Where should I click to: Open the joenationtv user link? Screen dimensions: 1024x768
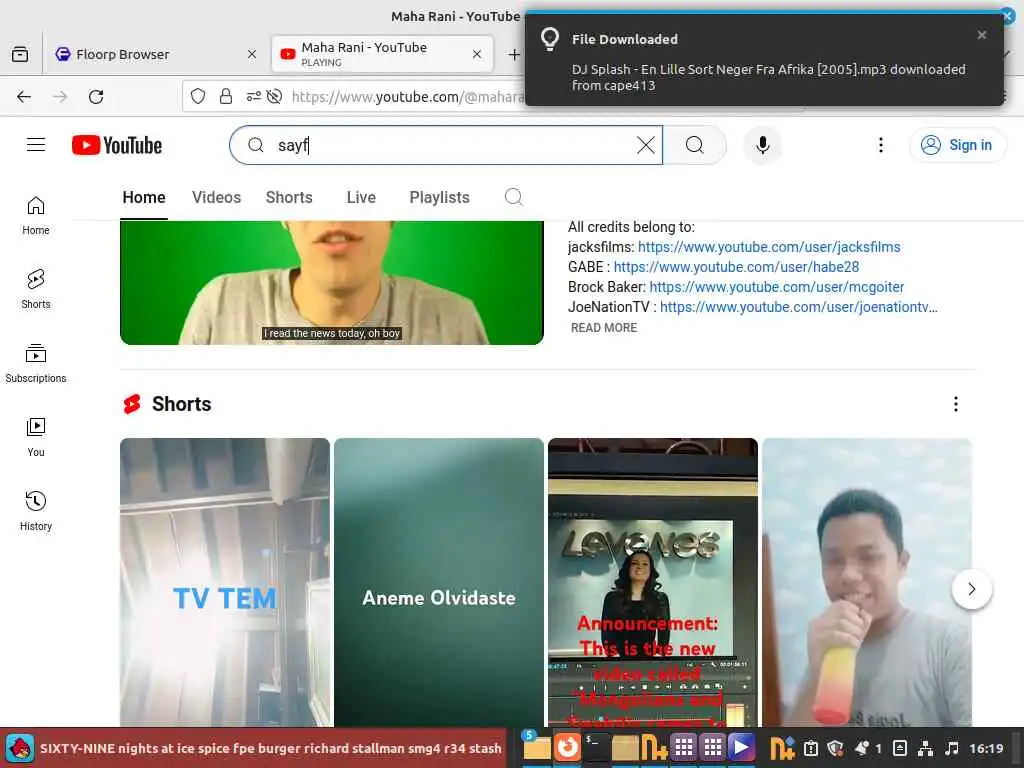pos(799,307)
